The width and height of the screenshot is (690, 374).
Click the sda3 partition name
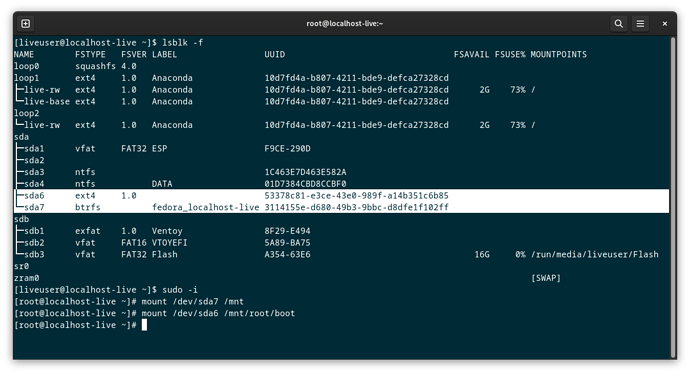[x=34, y=172]
